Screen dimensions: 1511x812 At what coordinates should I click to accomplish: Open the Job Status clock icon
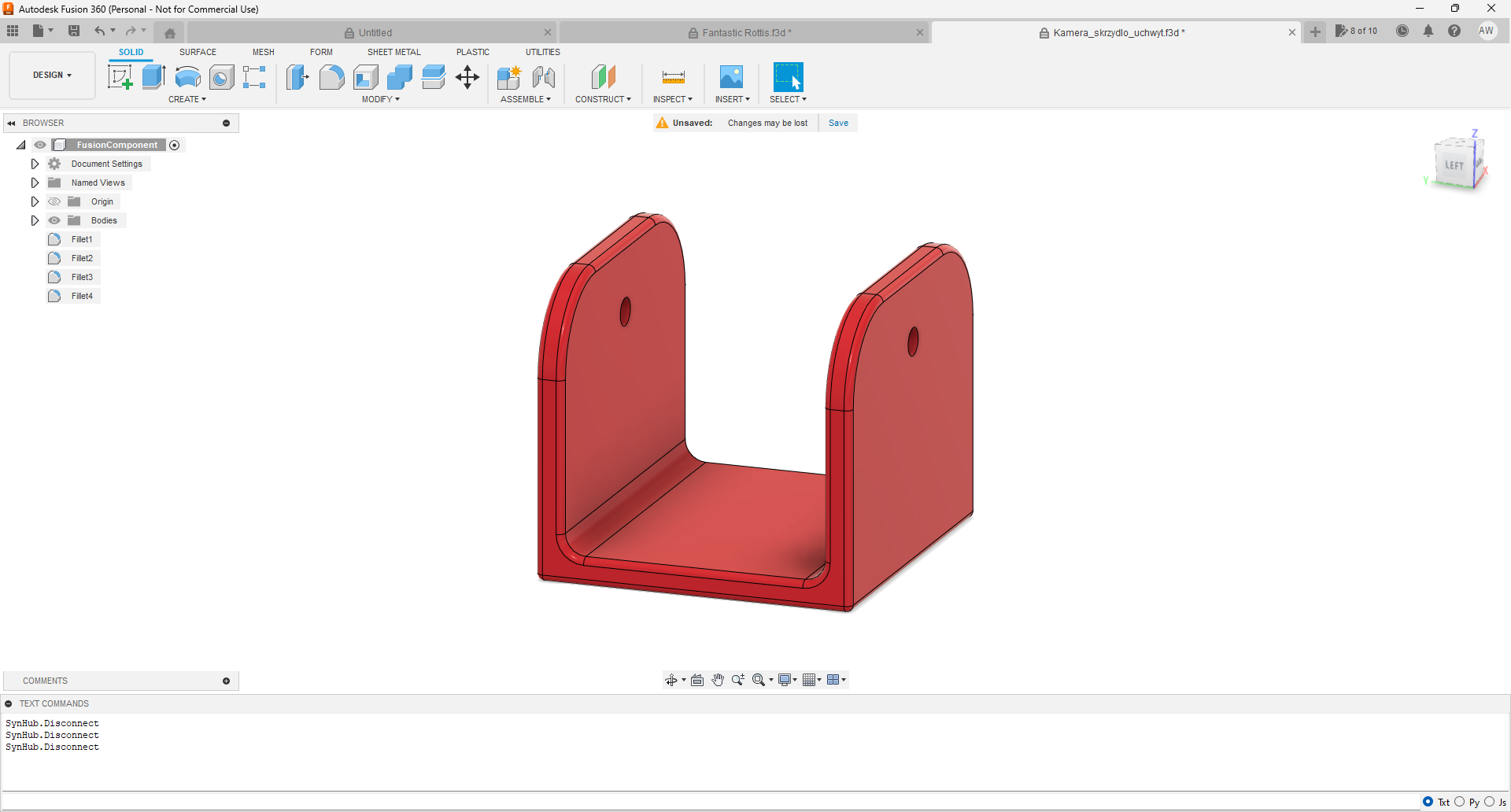coord(1402,31)
